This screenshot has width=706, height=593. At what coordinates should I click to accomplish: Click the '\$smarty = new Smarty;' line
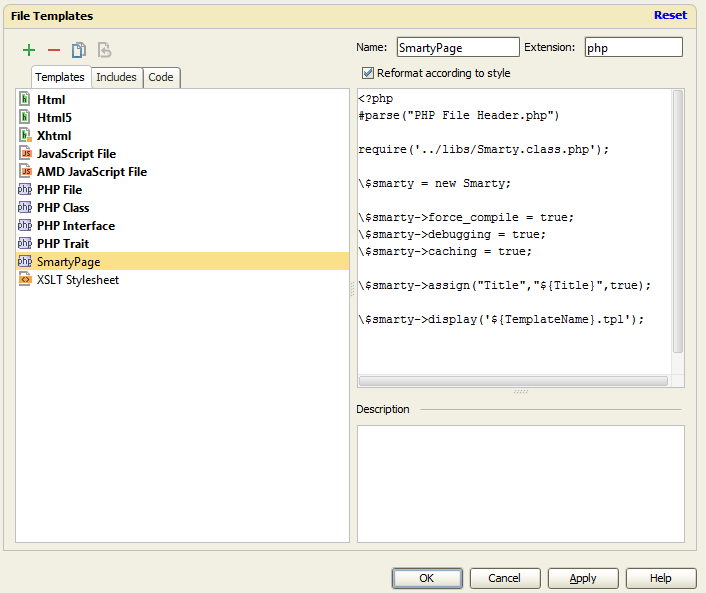click(x=435, y=184)
